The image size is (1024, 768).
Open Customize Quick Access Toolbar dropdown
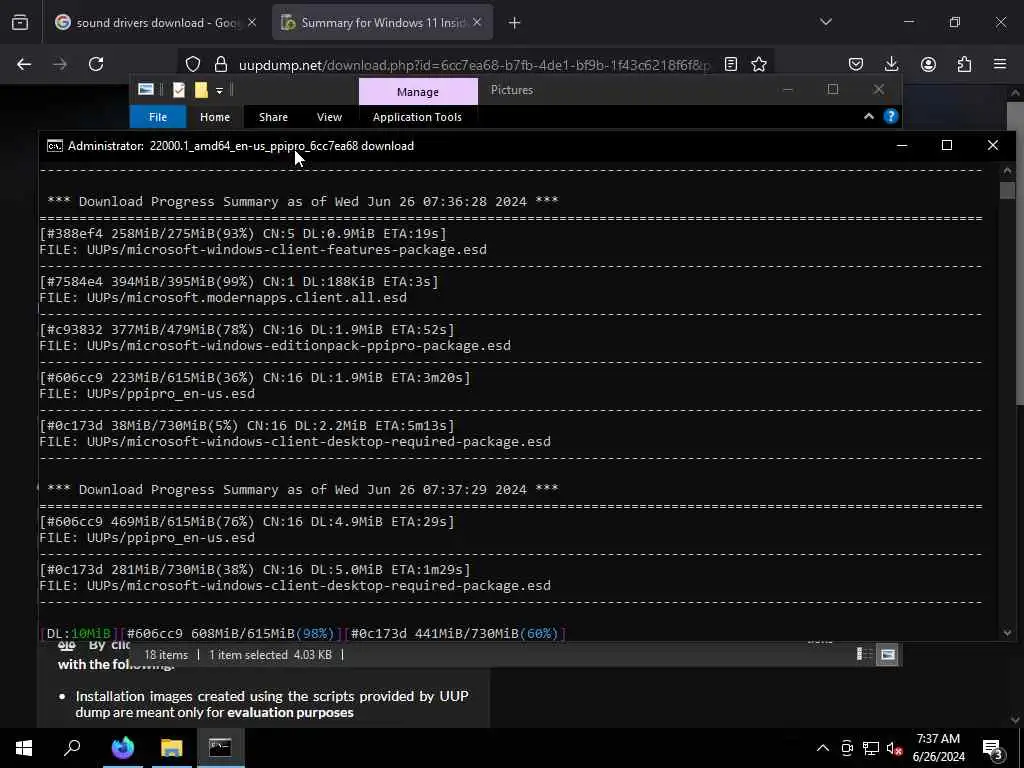219,90
